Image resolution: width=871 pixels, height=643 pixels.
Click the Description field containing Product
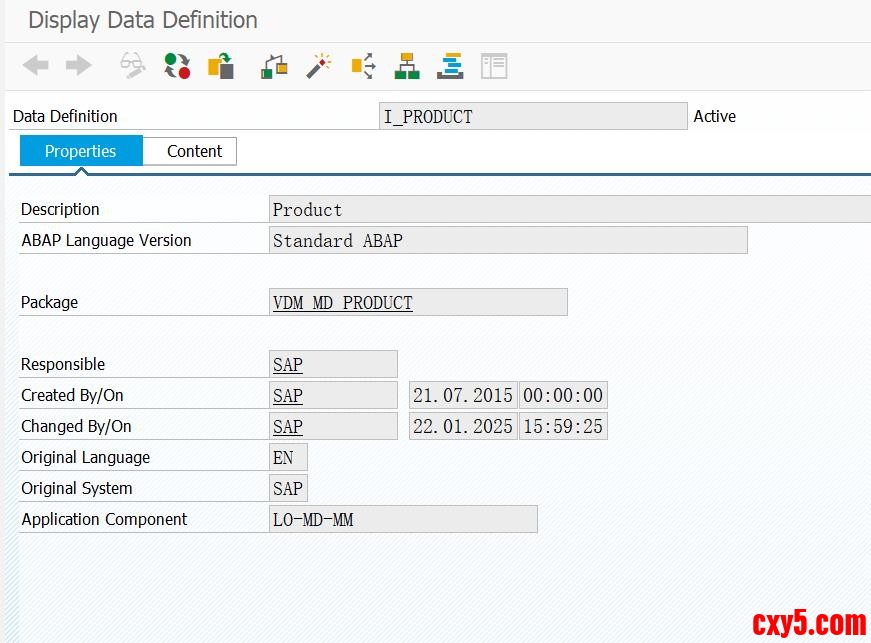tap(570, 210)
